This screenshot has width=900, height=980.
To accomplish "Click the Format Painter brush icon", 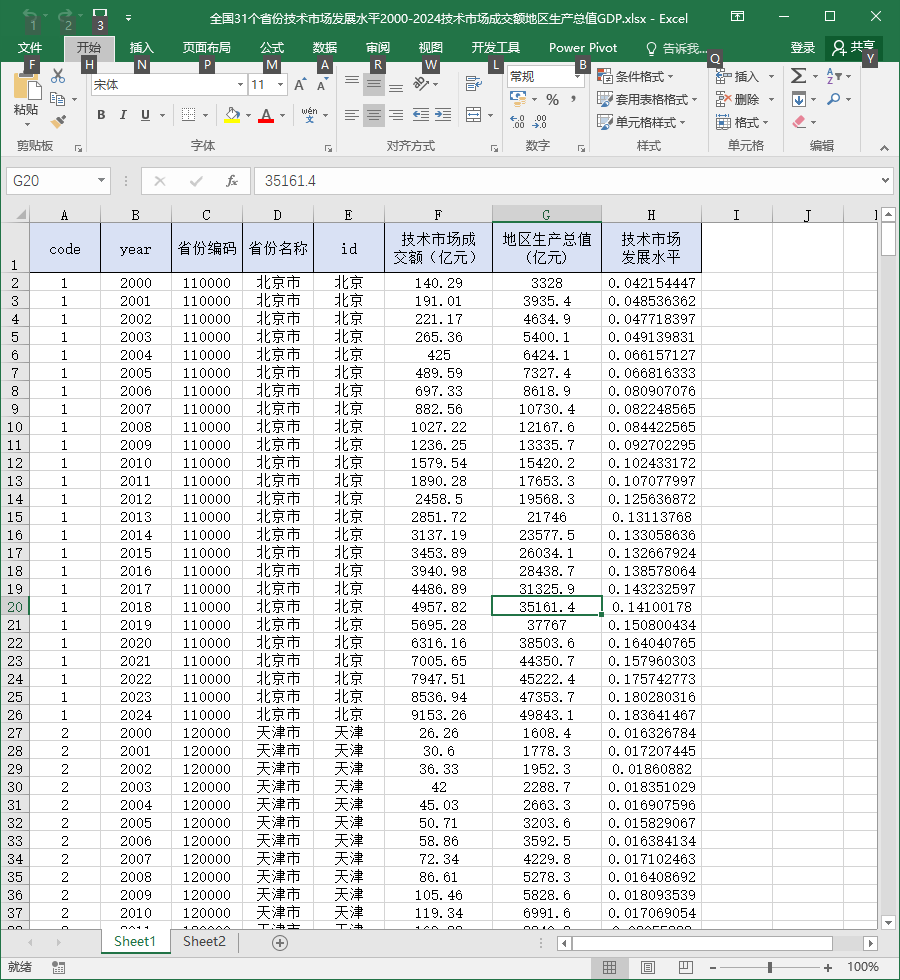I will (59, 121).
